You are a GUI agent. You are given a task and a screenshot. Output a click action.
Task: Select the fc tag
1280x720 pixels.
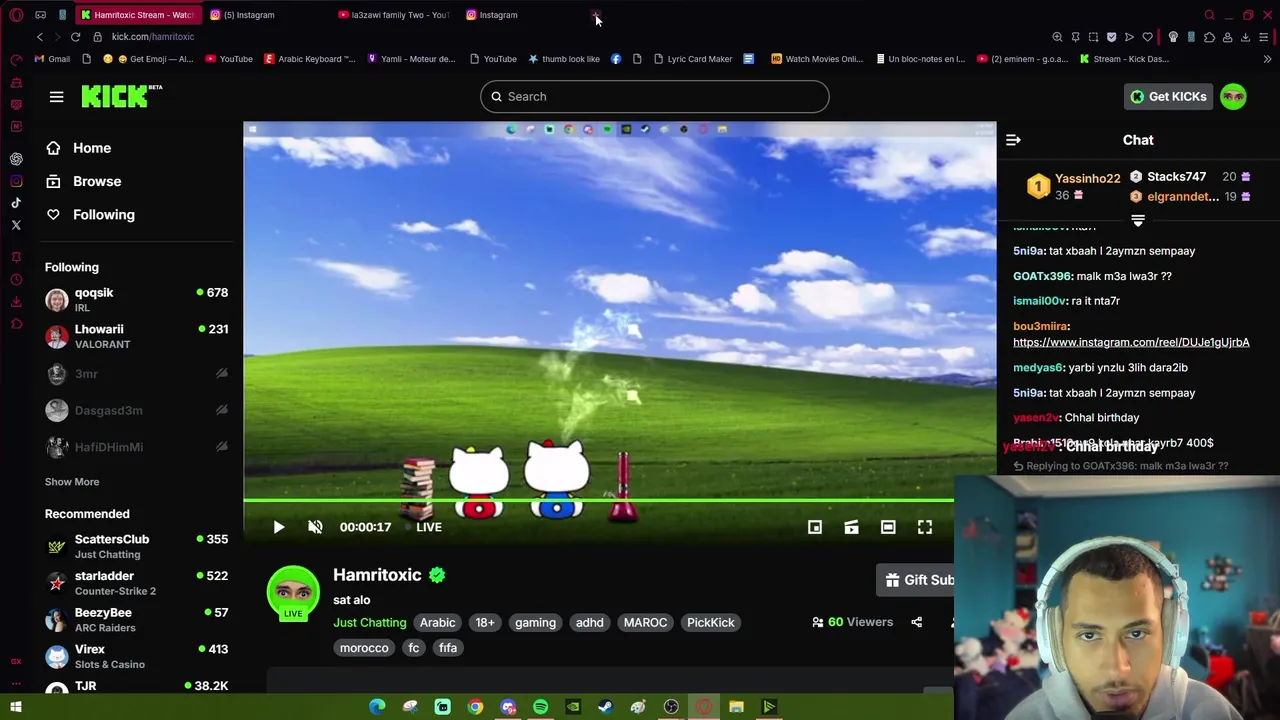point(413,648)
